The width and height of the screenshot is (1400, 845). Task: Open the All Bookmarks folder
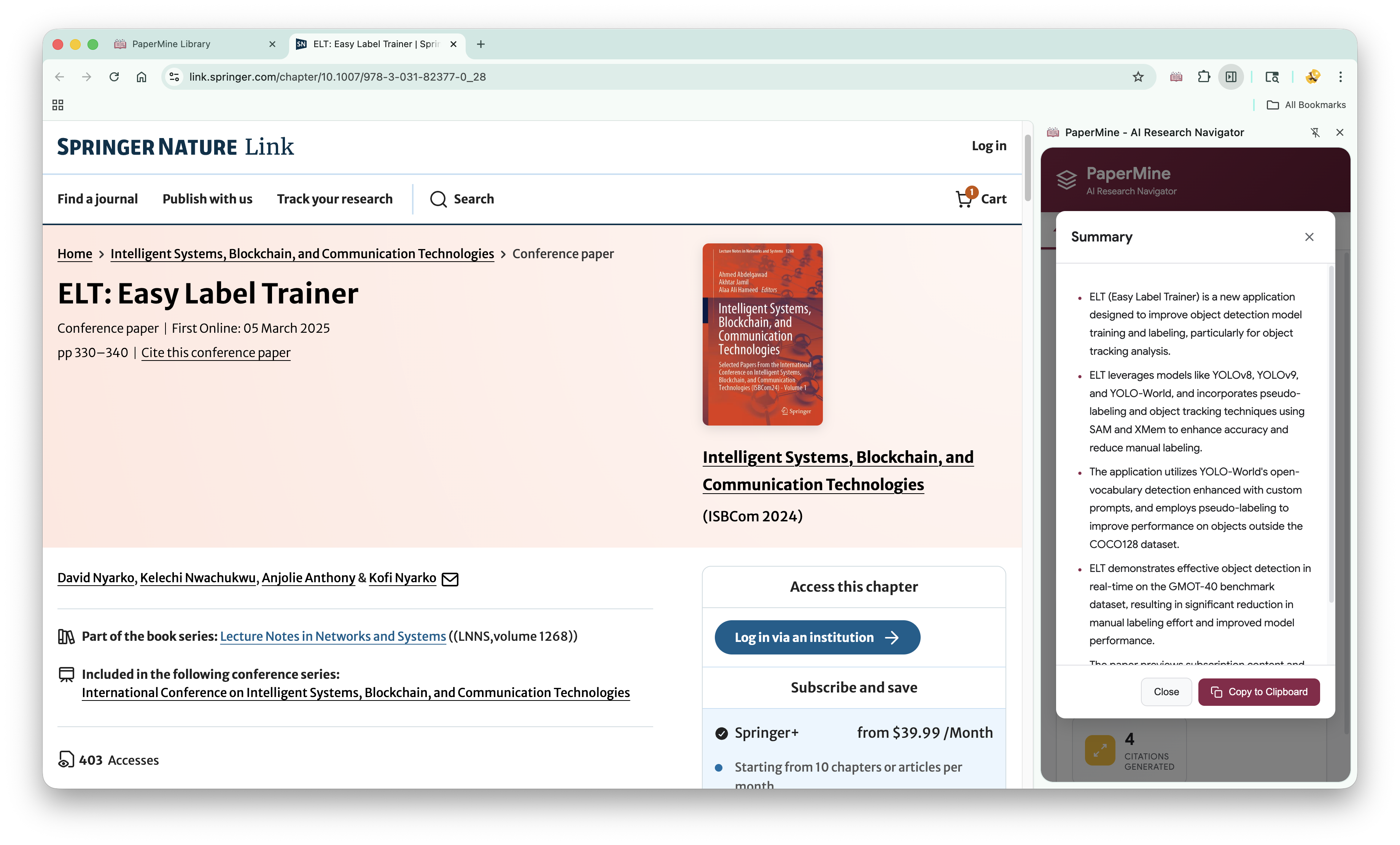tap(1307, 105)
